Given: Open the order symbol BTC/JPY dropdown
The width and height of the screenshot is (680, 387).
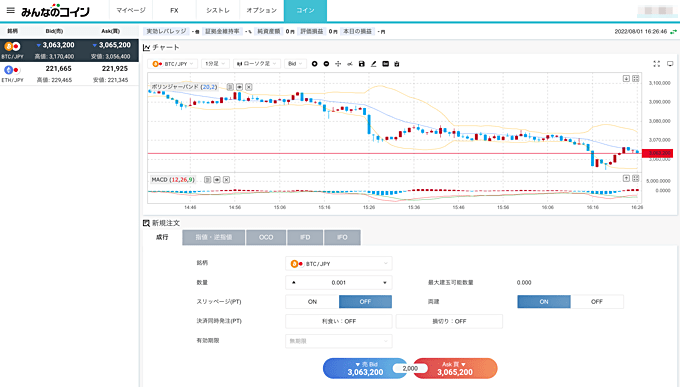Looking at the screenshot, I should [339, 263].
